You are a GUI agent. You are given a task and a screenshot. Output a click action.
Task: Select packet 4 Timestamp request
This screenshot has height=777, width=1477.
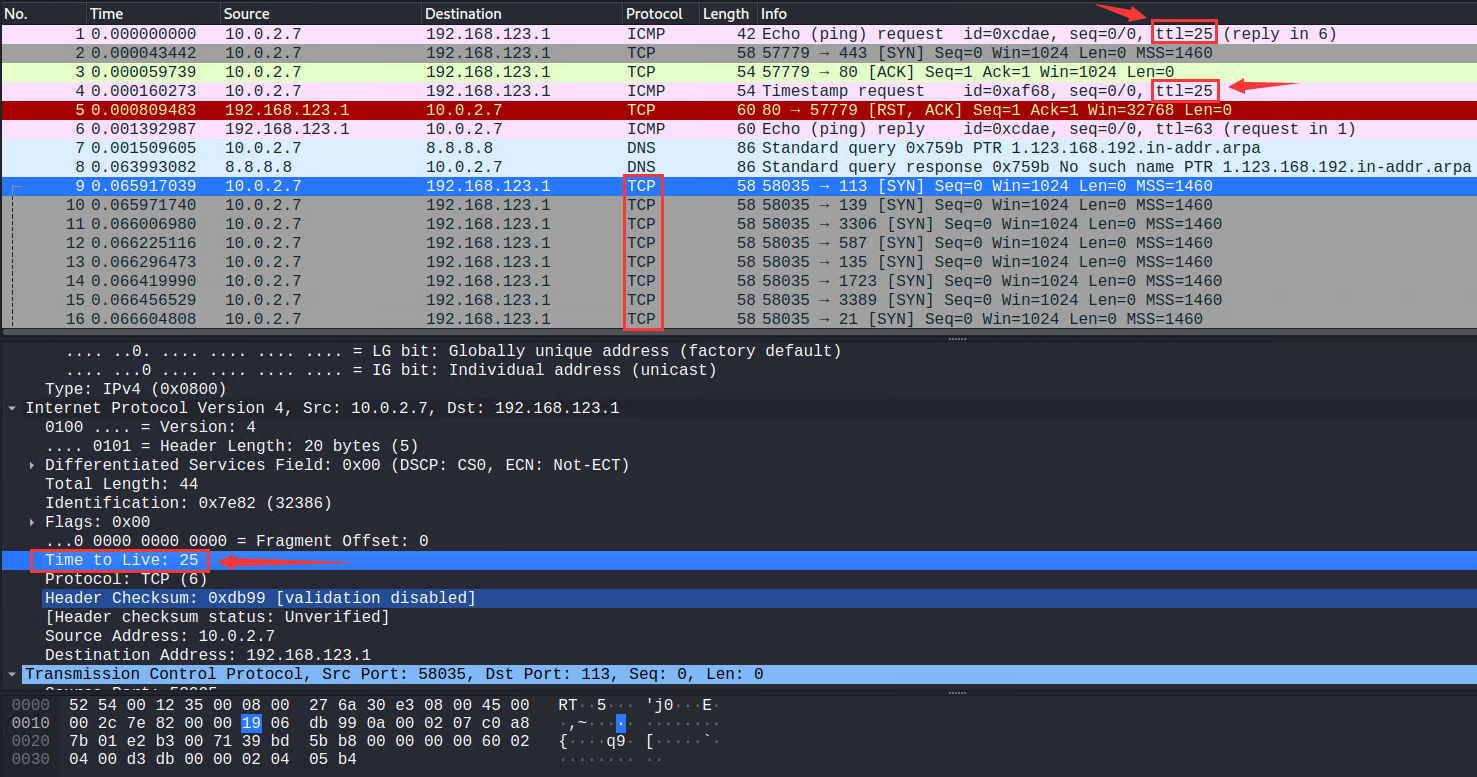click(x=738, y=91)
